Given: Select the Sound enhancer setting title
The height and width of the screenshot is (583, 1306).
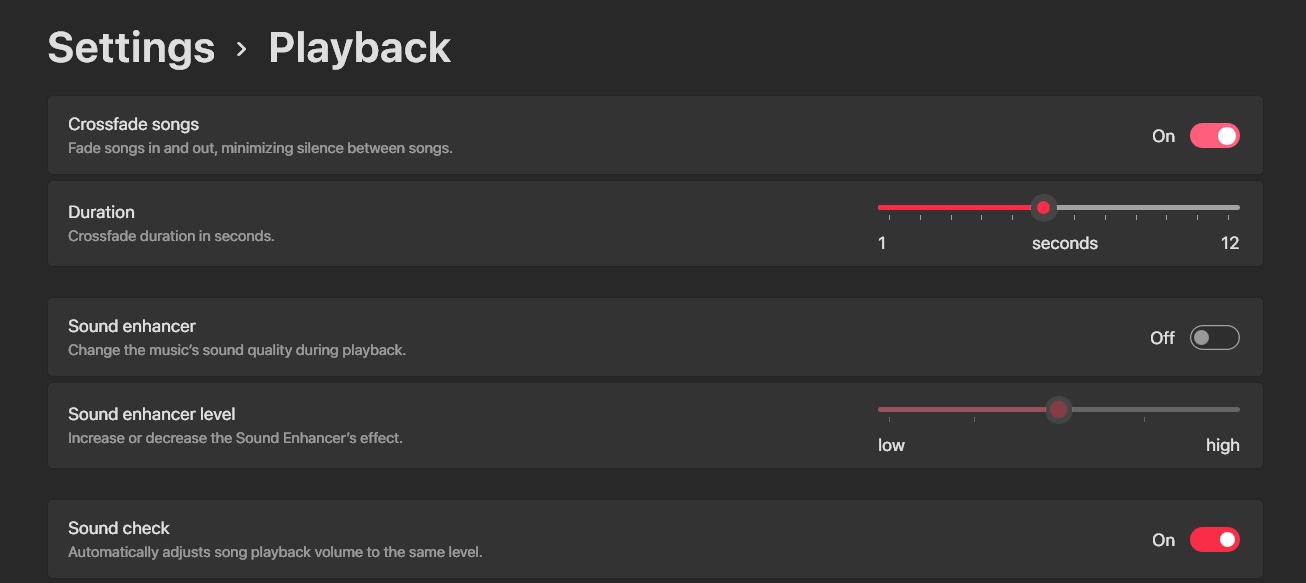Looking at the screenshot, I should [x=132, y=326].
